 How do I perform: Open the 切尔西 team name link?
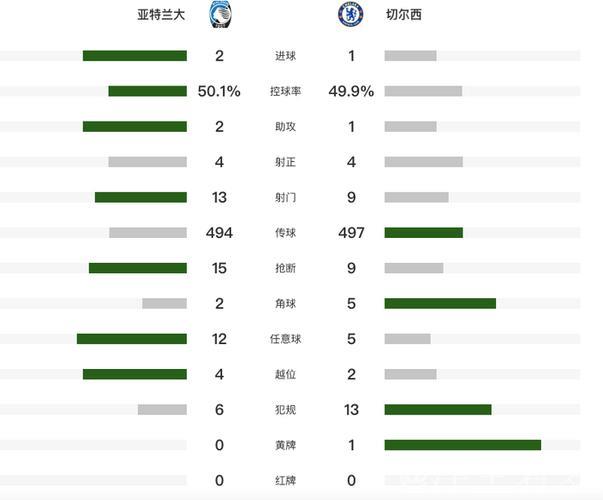(401, 16)
